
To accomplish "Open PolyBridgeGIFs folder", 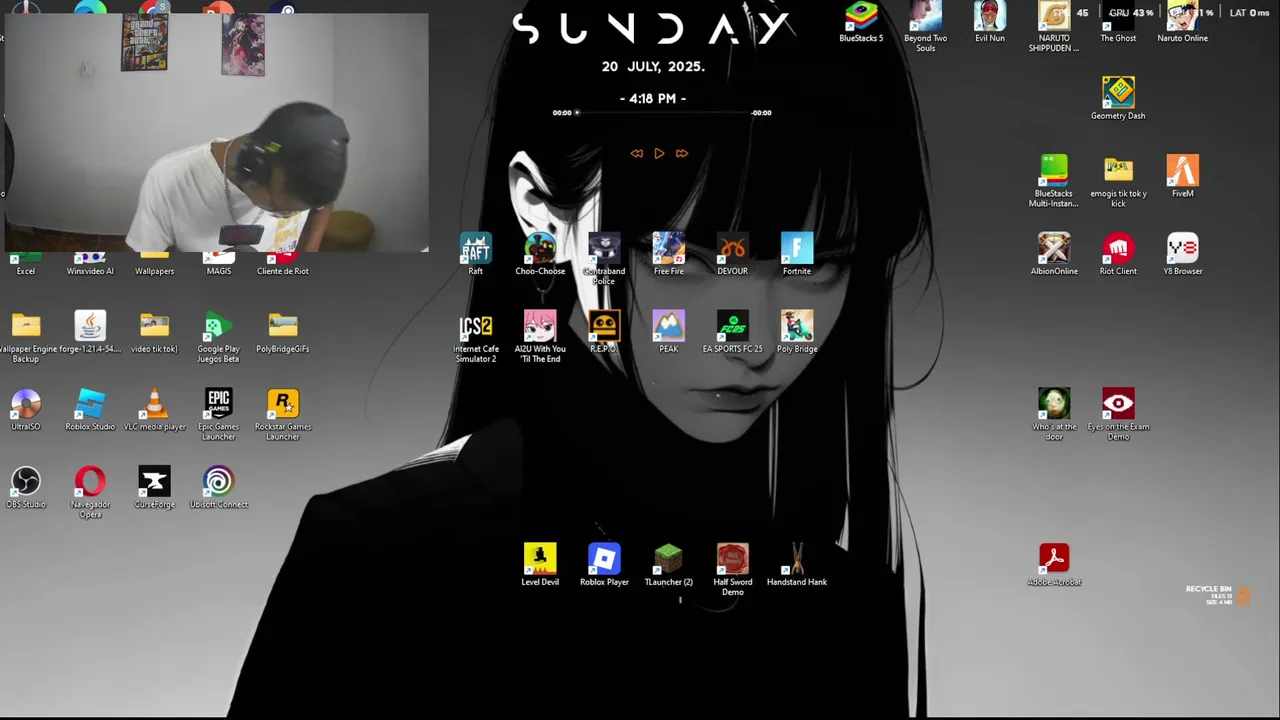I will pyautogui.click(x=283, y=330).
